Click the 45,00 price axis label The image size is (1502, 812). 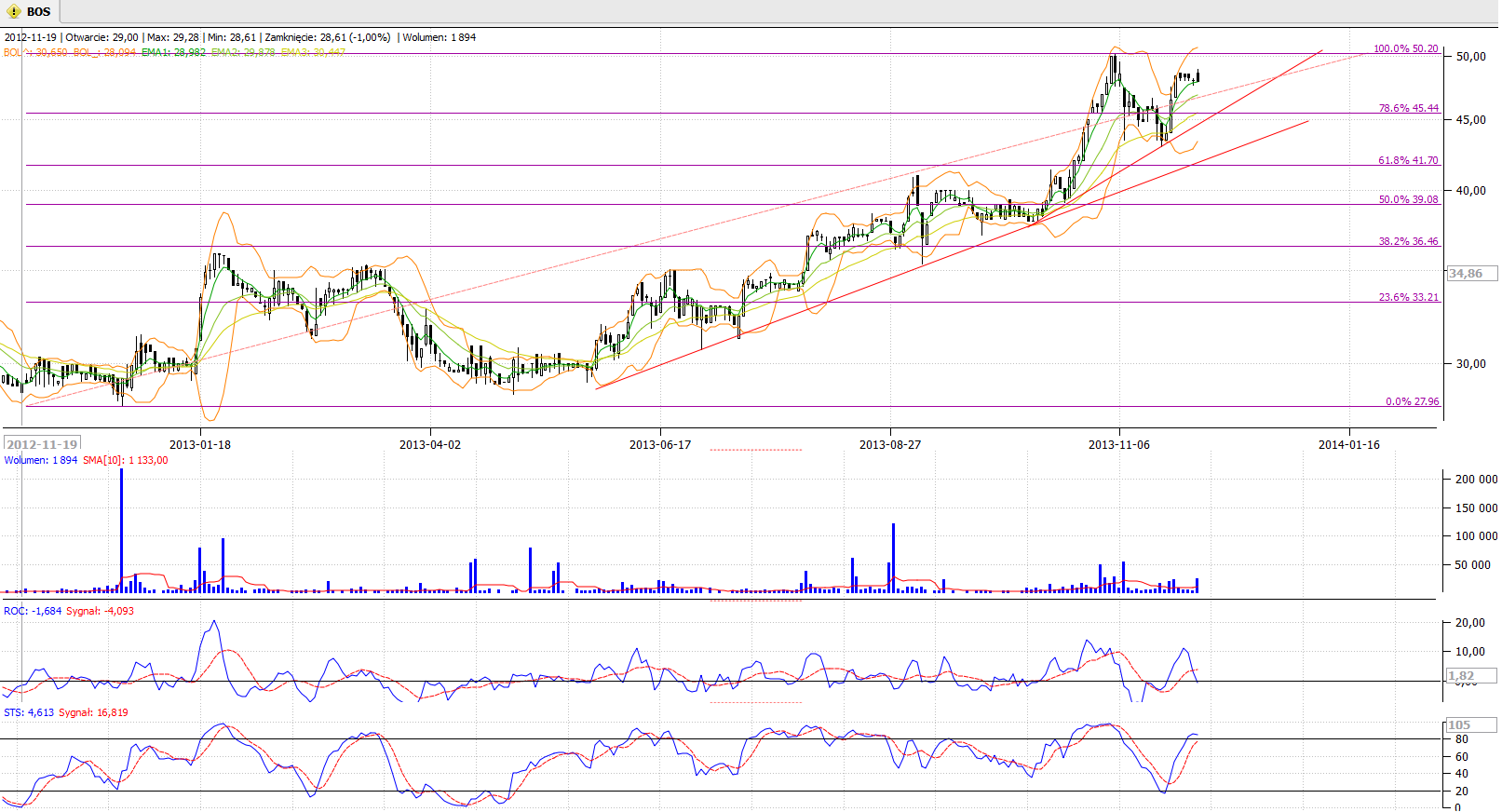[1471, 120]
